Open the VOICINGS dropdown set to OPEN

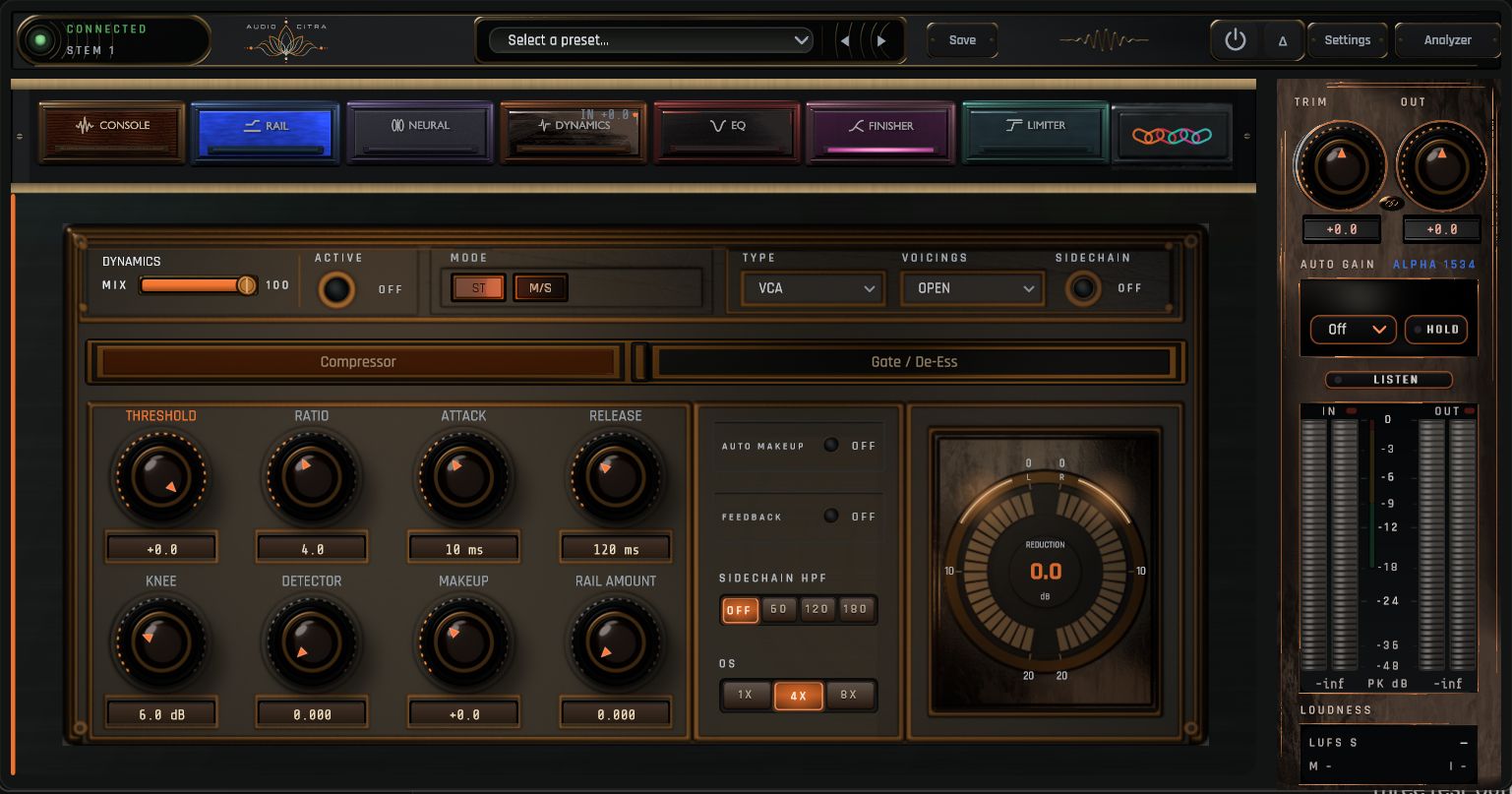[x=971, y=288]
